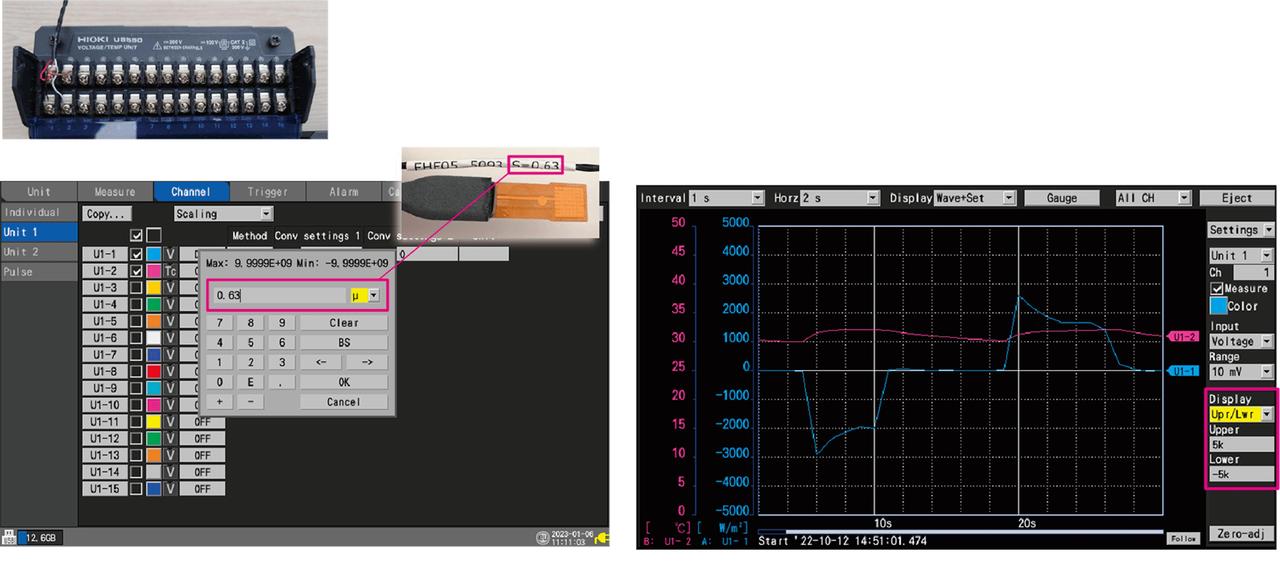1280x568 pixels.
Task: Toggle the Measure checkbox in settings panel
Action: [1218, 289]
